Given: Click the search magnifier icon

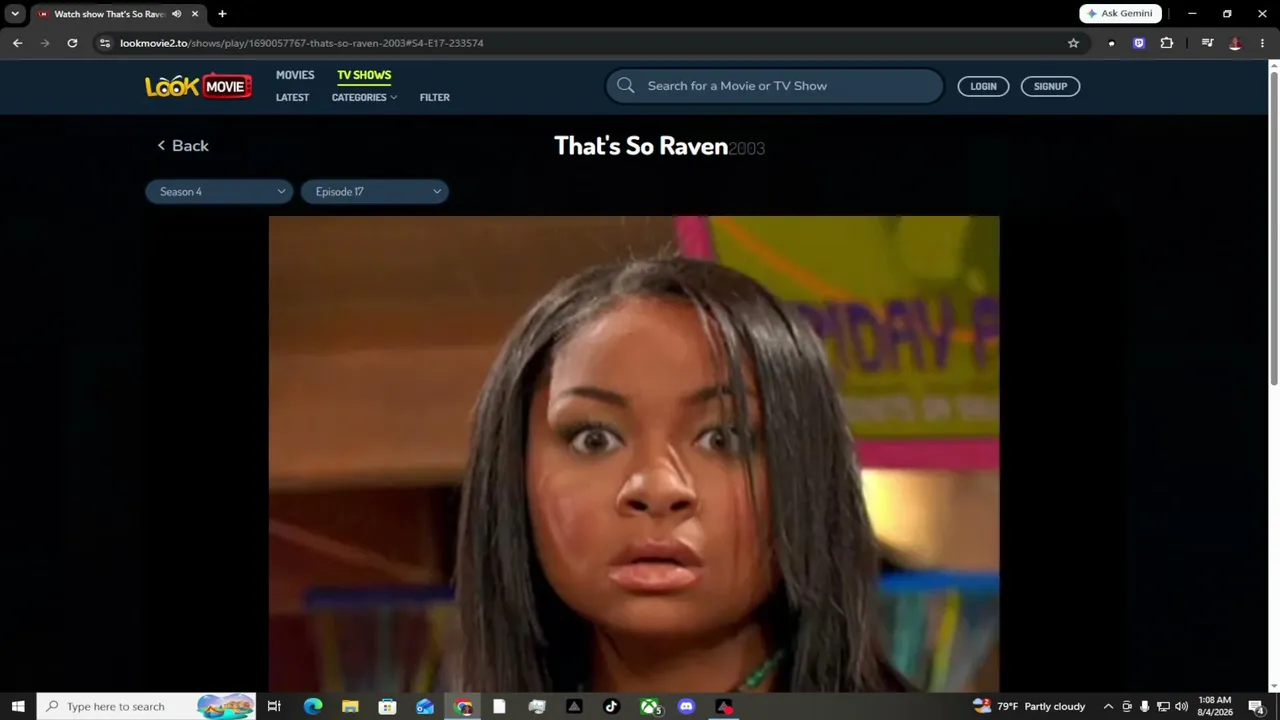Looking at the screenshot, I should 626,86.
